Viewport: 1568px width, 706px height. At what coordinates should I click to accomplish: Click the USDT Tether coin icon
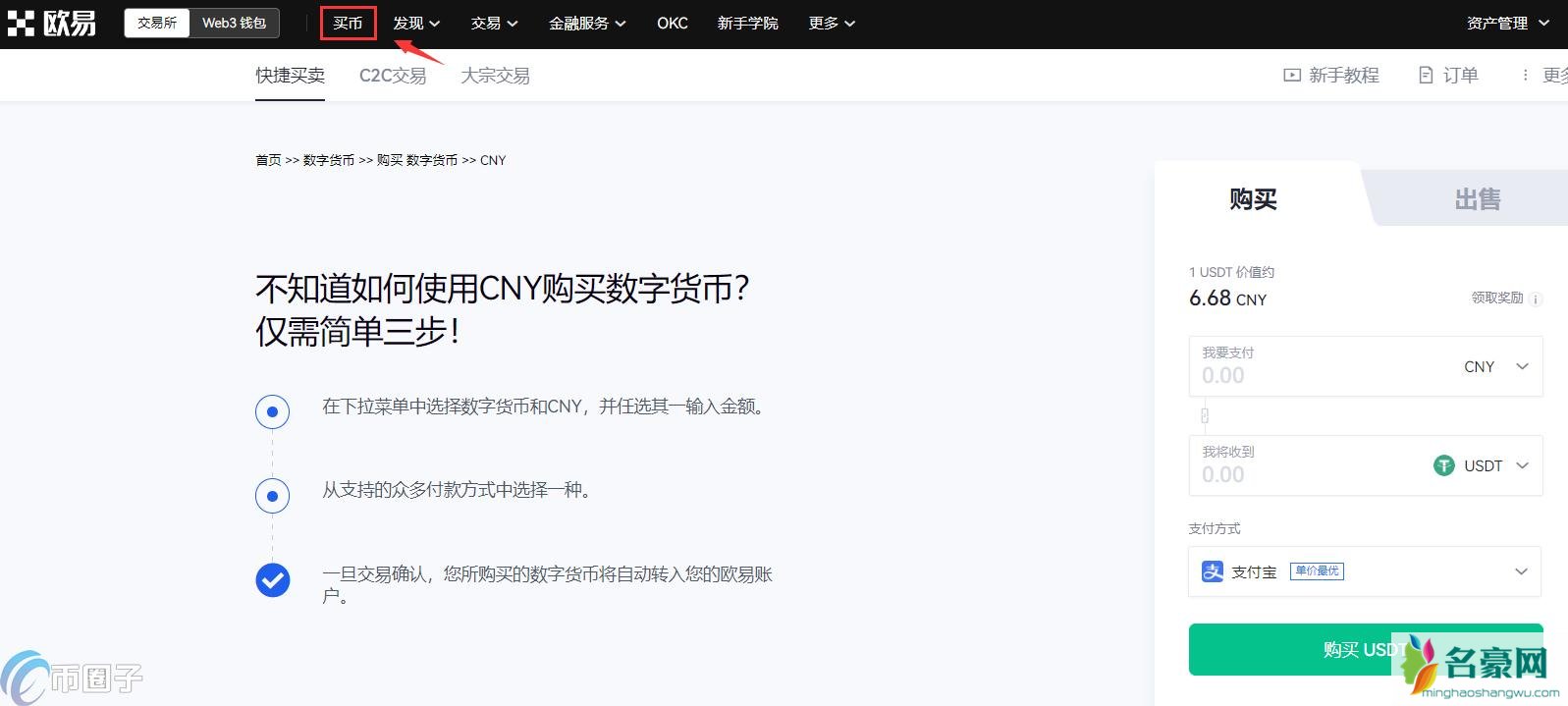point(1443,465)
